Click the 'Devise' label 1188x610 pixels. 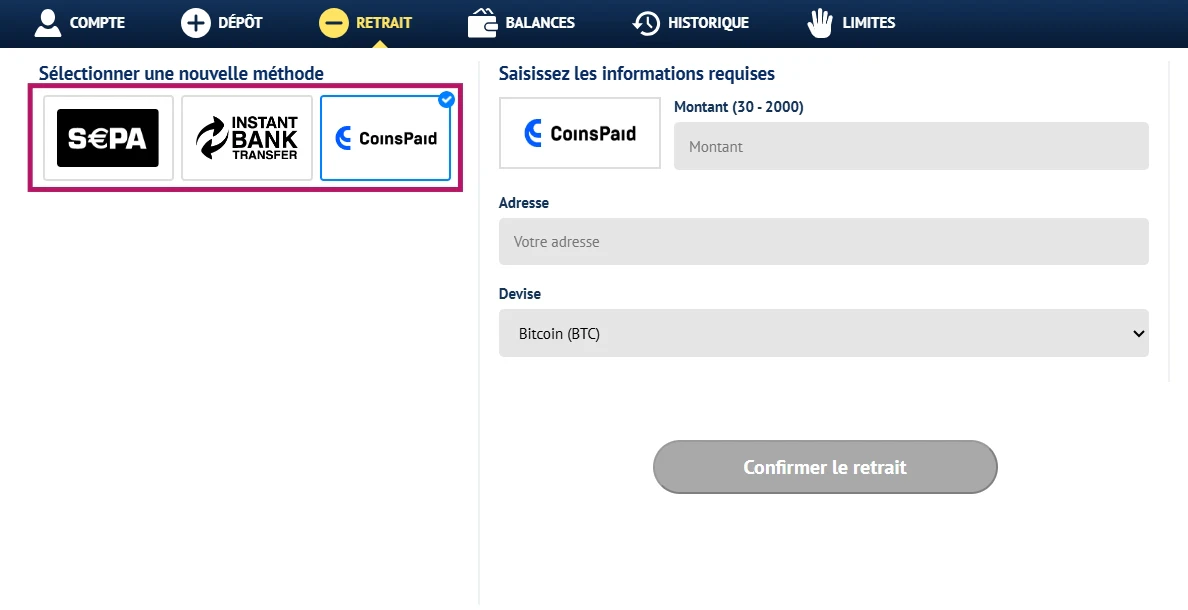tap(520, 294)
